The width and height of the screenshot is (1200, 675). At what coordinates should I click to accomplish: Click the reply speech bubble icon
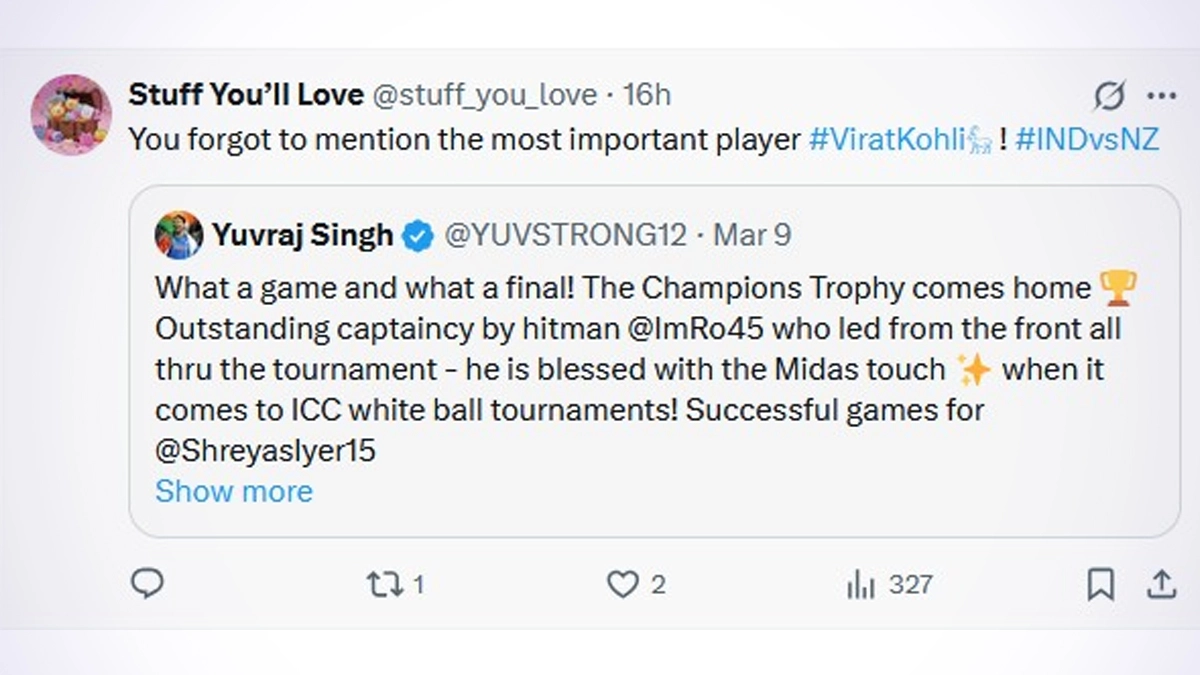[147, 584]
